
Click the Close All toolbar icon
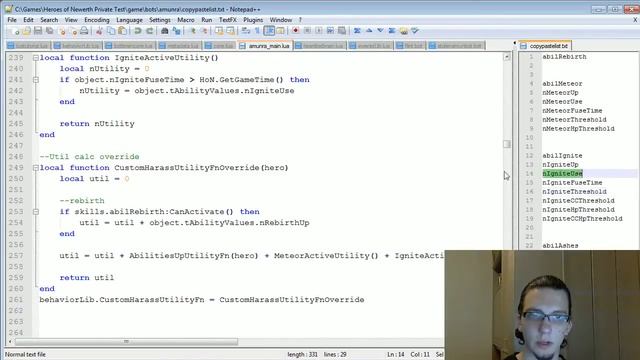pyautogui.click(x=73, y=31)
